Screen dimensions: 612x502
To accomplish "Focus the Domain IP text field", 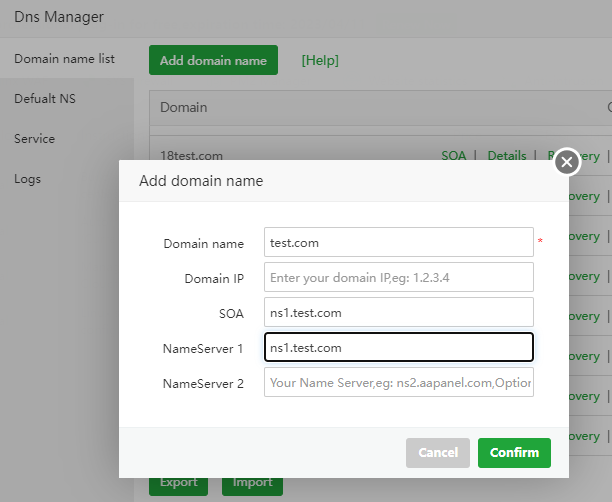I will [x=398, y=277].
